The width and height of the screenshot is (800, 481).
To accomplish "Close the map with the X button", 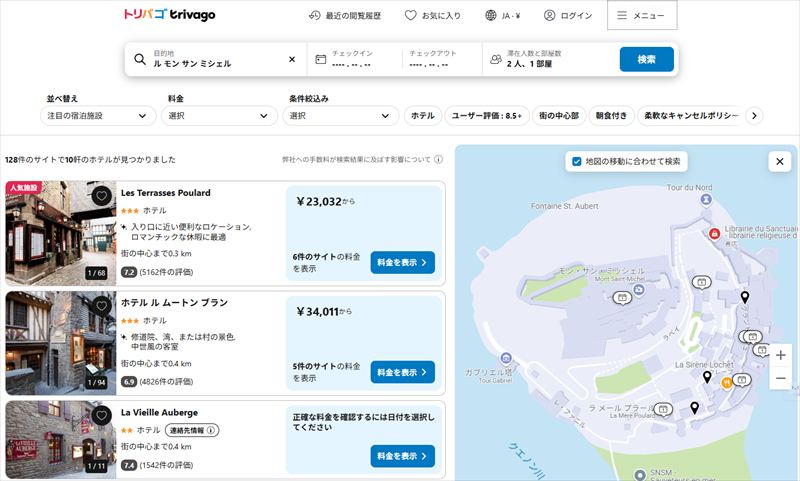I will (x=780, y=162).
